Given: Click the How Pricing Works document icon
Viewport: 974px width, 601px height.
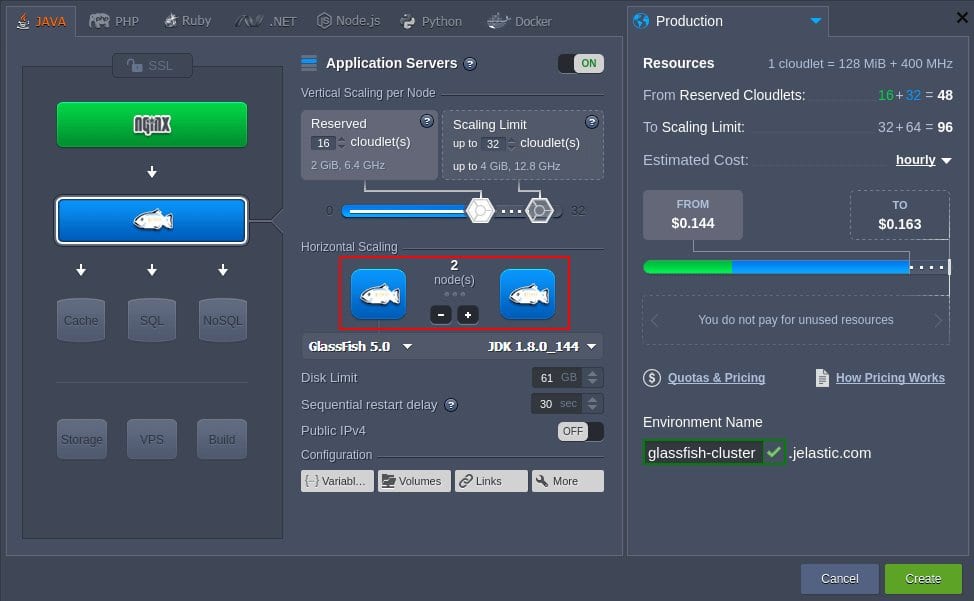Looking at the screenshot, I should coord(822,377).
